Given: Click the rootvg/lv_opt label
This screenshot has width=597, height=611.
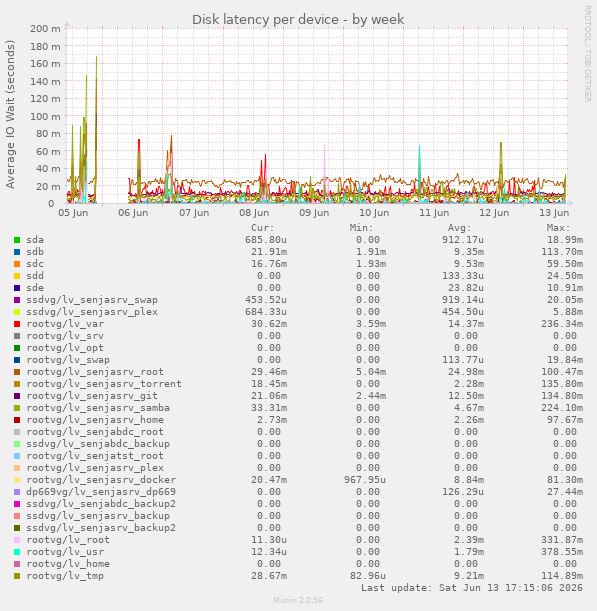Looking at the screenshot, I should coord(65,348).
